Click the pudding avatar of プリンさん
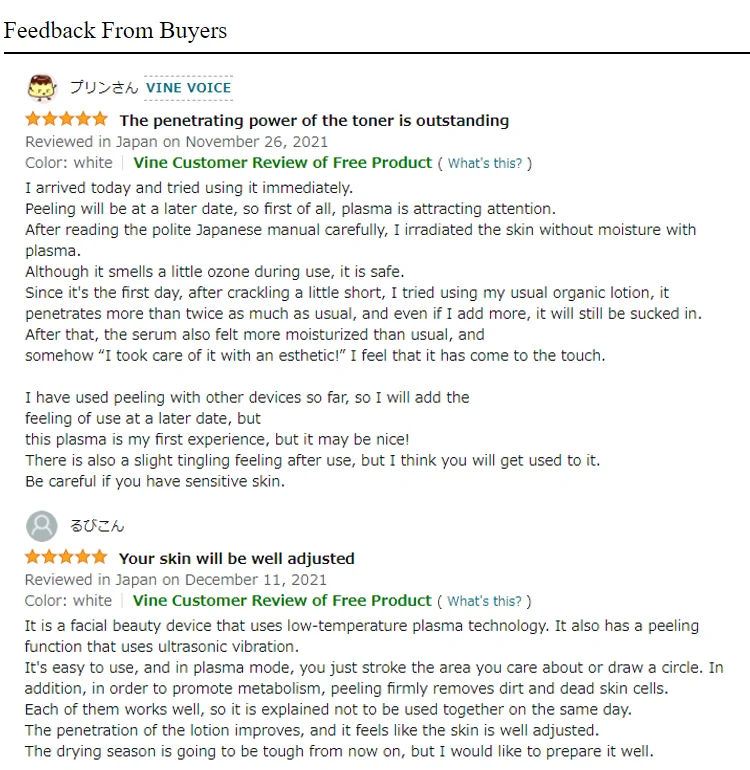 [41, 88]
